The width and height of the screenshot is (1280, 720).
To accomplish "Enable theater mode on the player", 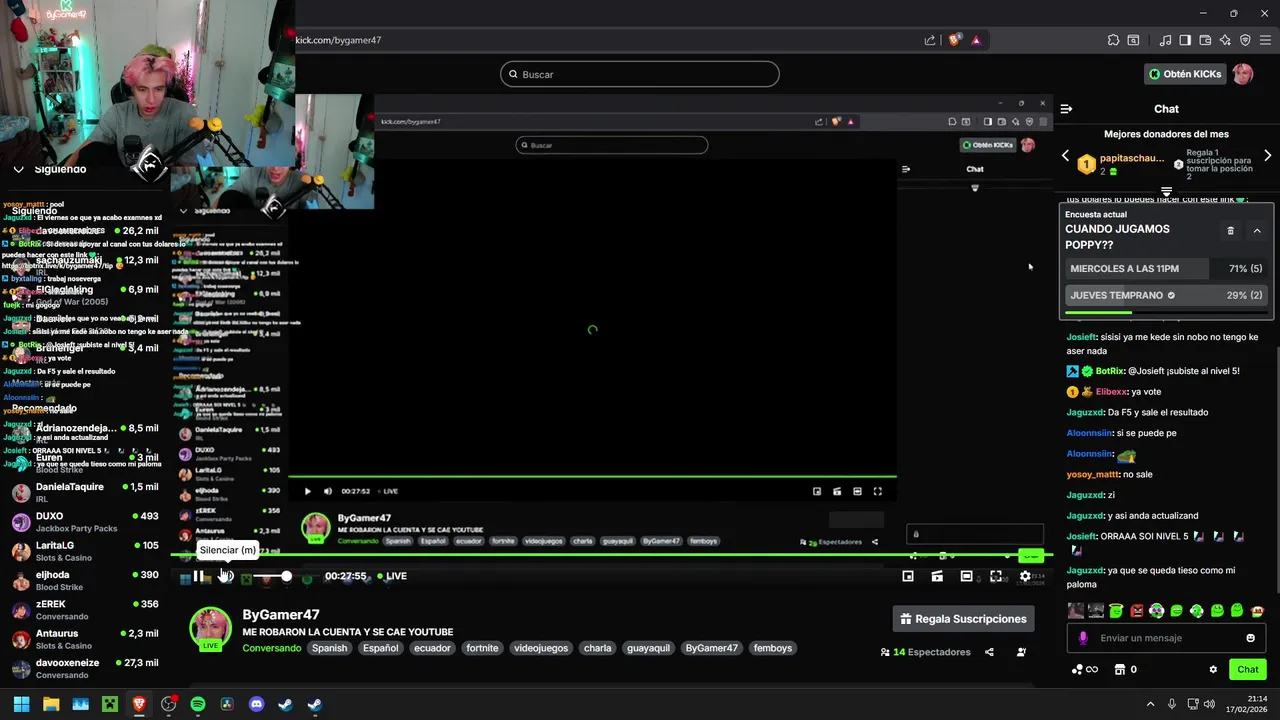I will 966,576.
